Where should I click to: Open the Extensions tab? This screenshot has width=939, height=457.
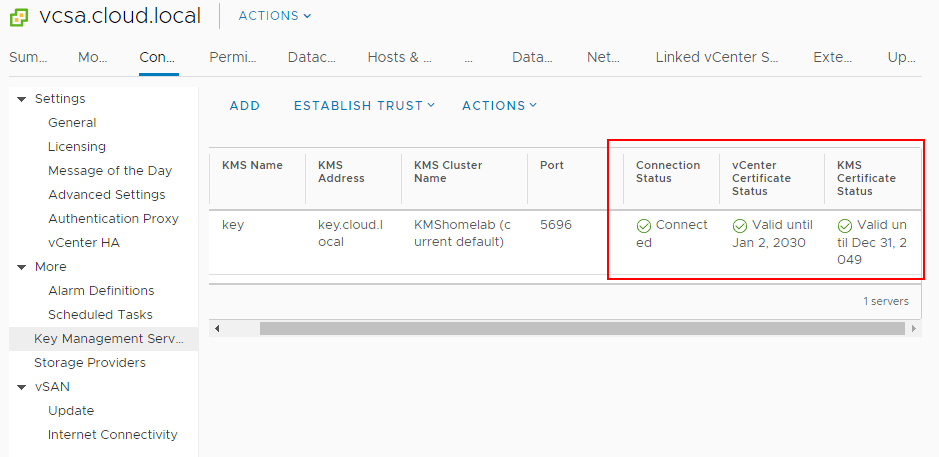(833, 57)
